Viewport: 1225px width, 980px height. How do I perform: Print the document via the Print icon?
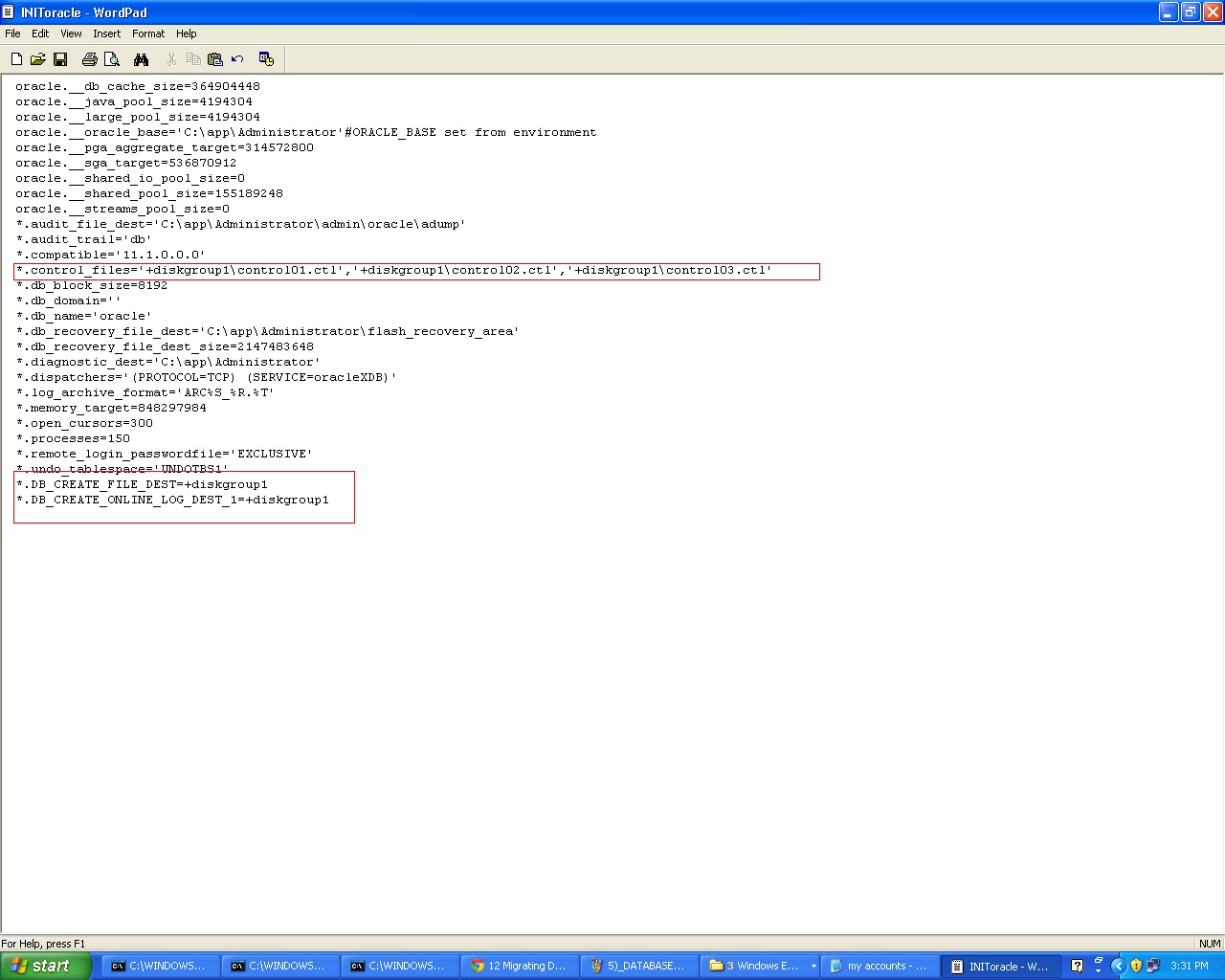pyautogui.click(x=88, y=58)
